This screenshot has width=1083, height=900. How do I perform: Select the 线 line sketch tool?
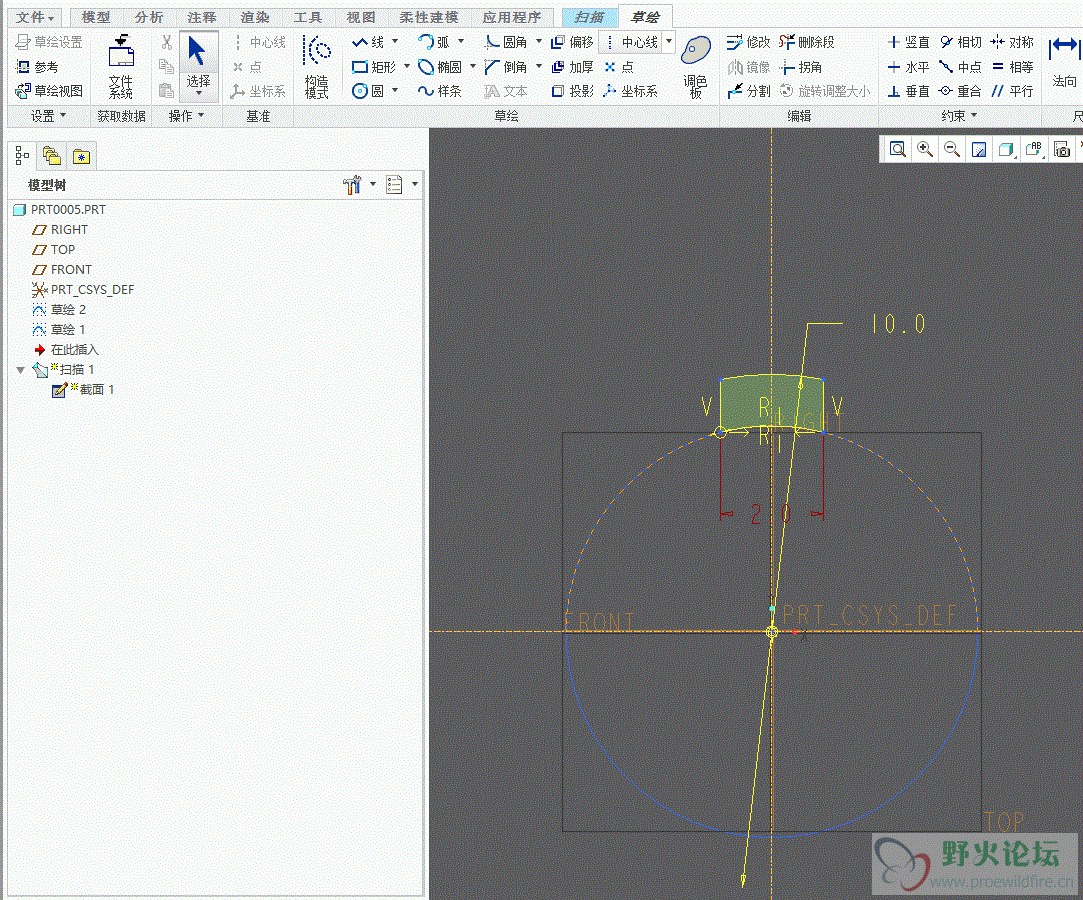(x=368, y=42)
